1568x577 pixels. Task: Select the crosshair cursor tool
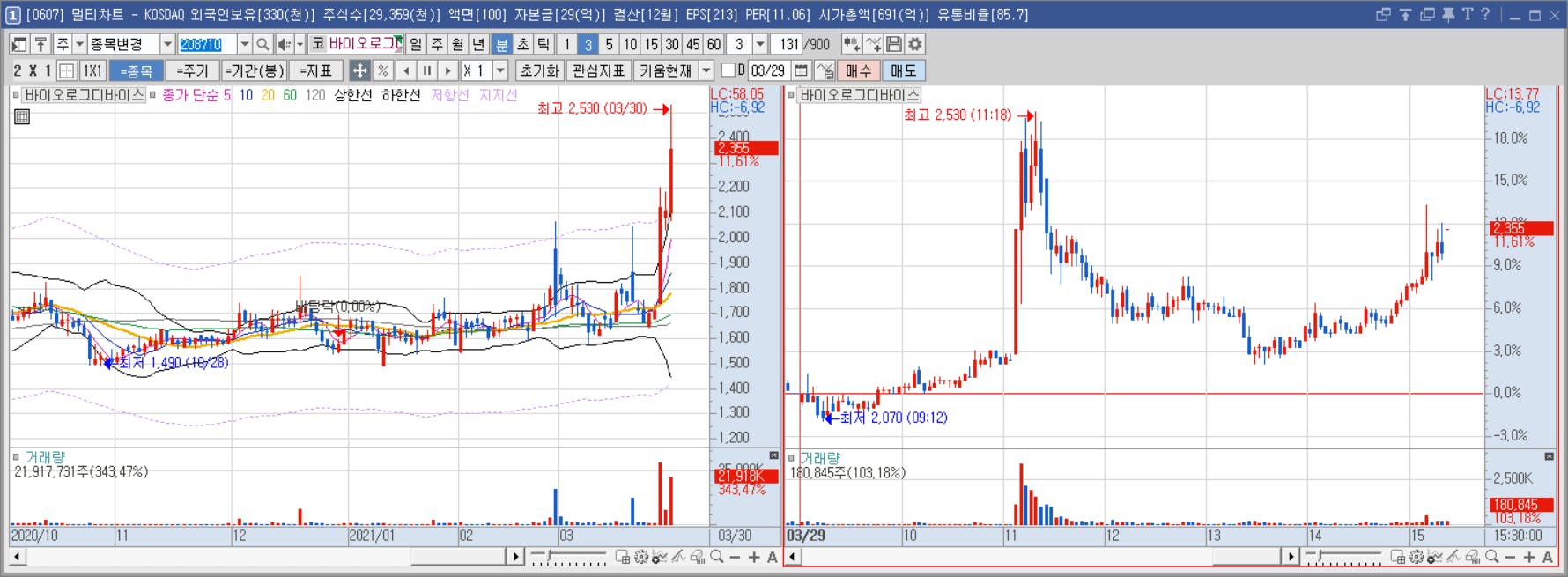pyautogui.click(x=359, y=70)
